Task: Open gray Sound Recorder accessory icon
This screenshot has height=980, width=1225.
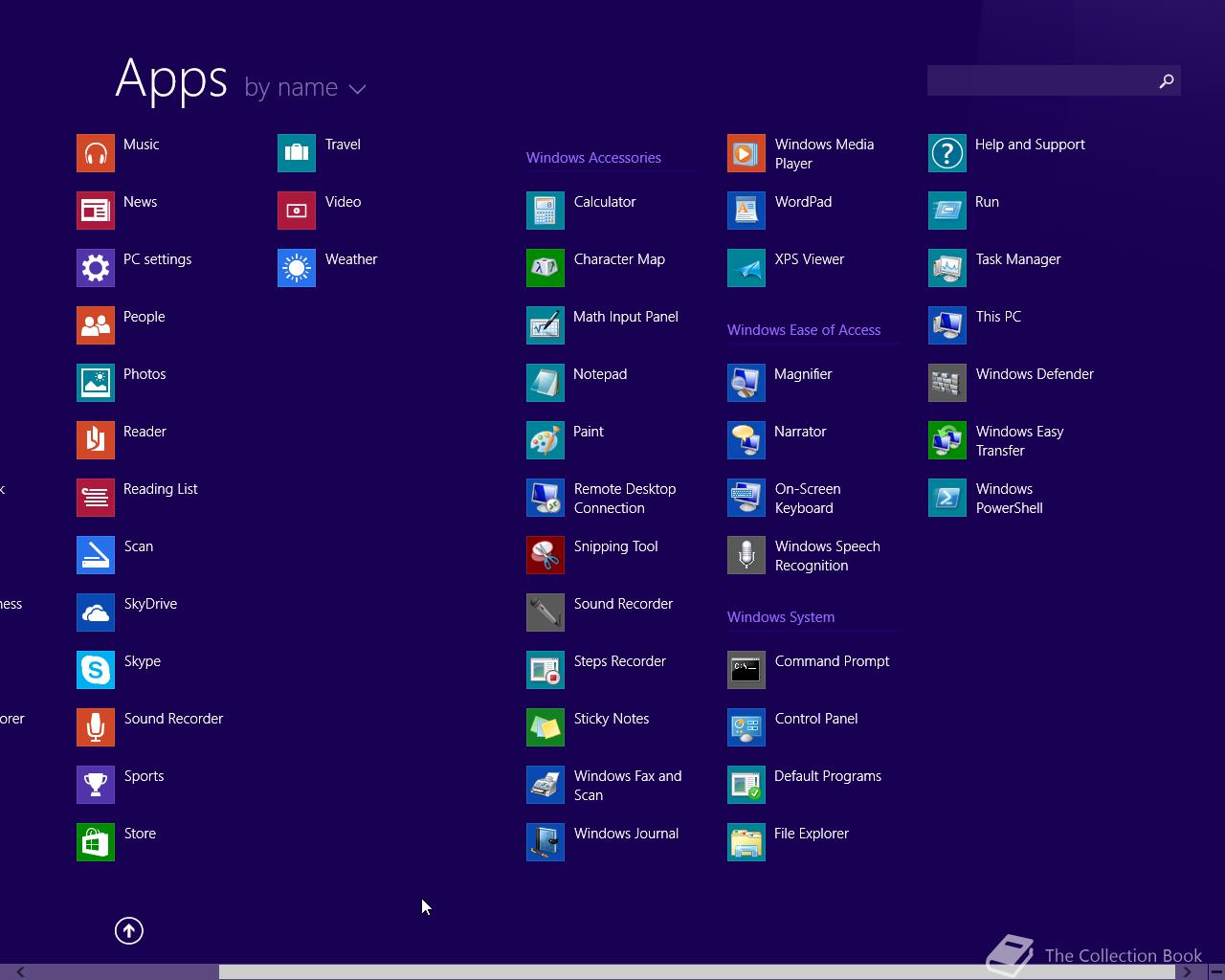Action: pyautogui.click(x=546, y=612)
